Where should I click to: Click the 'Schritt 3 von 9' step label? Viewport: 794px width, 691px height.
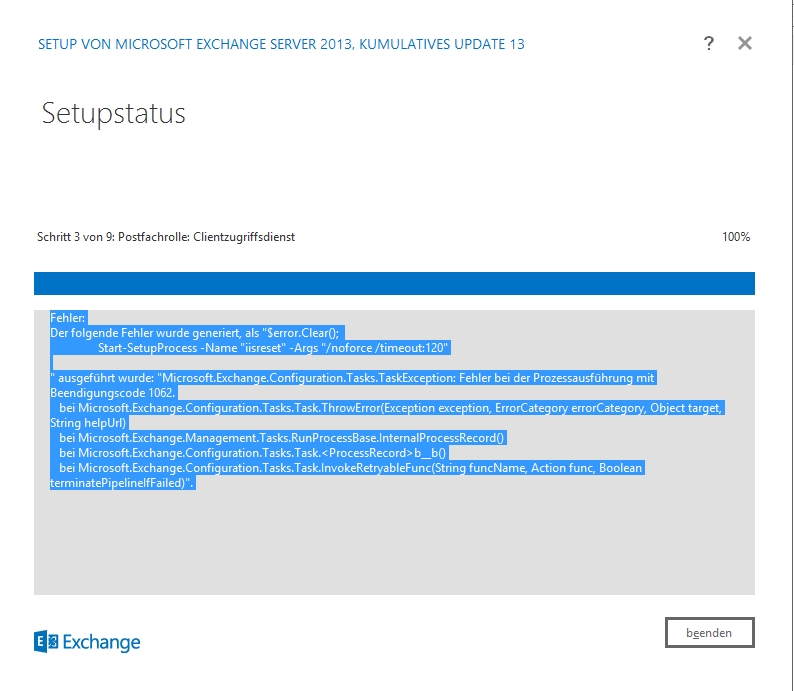pos(166,237)
